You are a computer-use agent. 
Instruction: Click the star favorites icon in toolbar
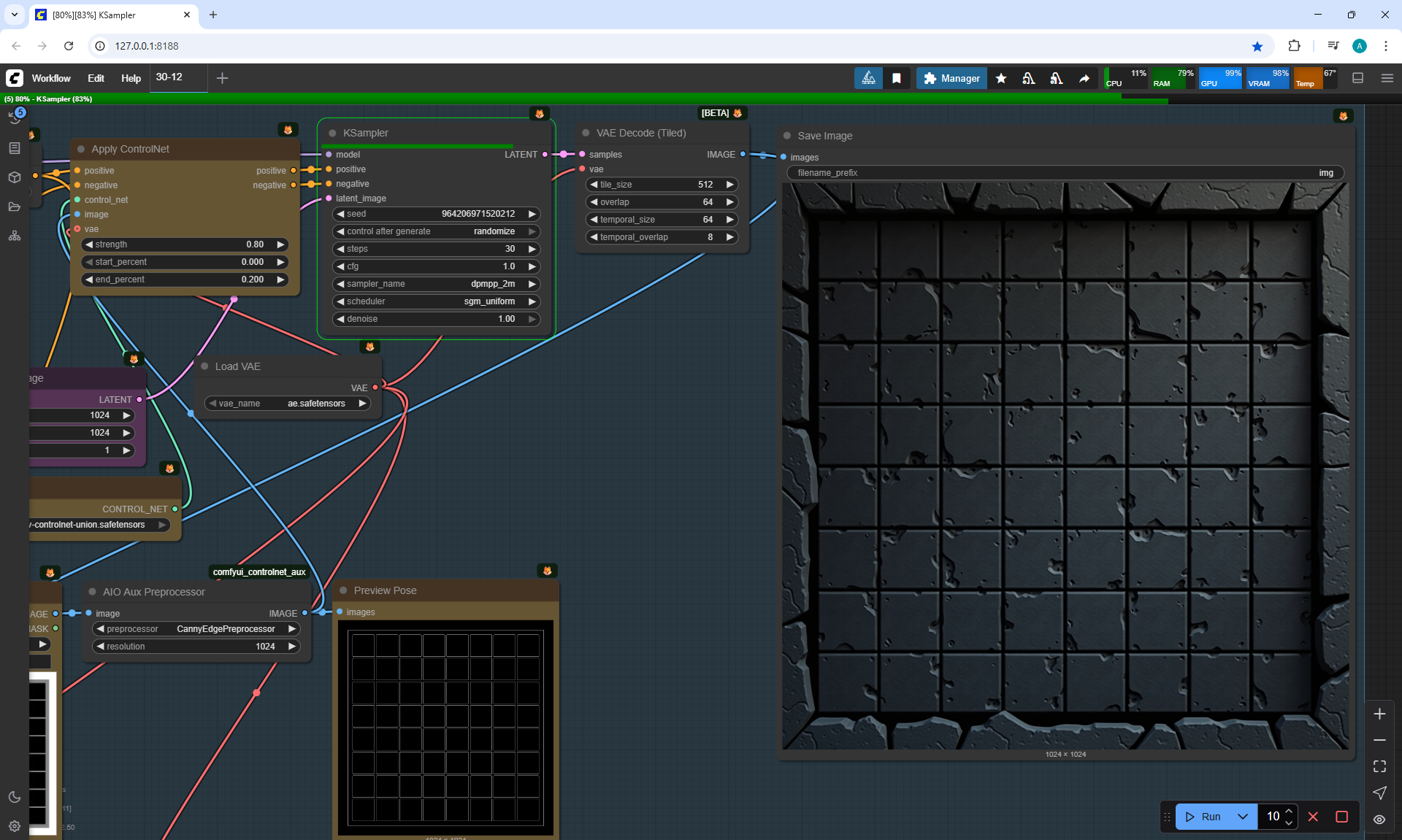(x=1001, y=78)
